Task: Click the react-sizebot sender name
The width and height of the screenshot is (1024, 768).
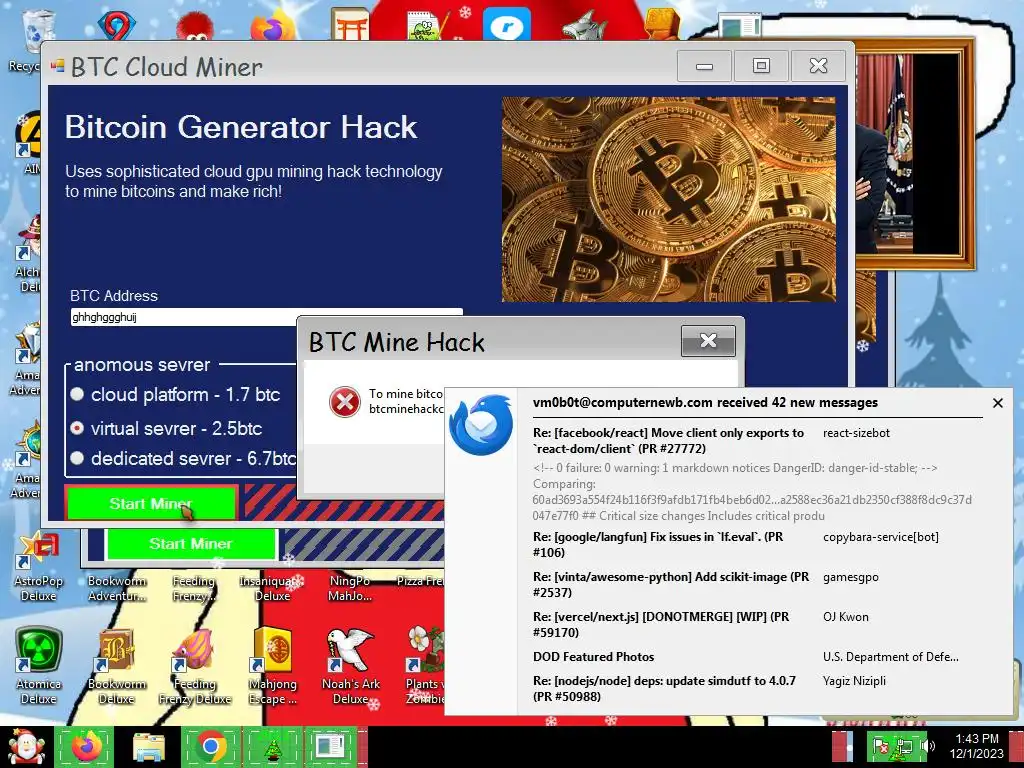Action: pos(856,433)
